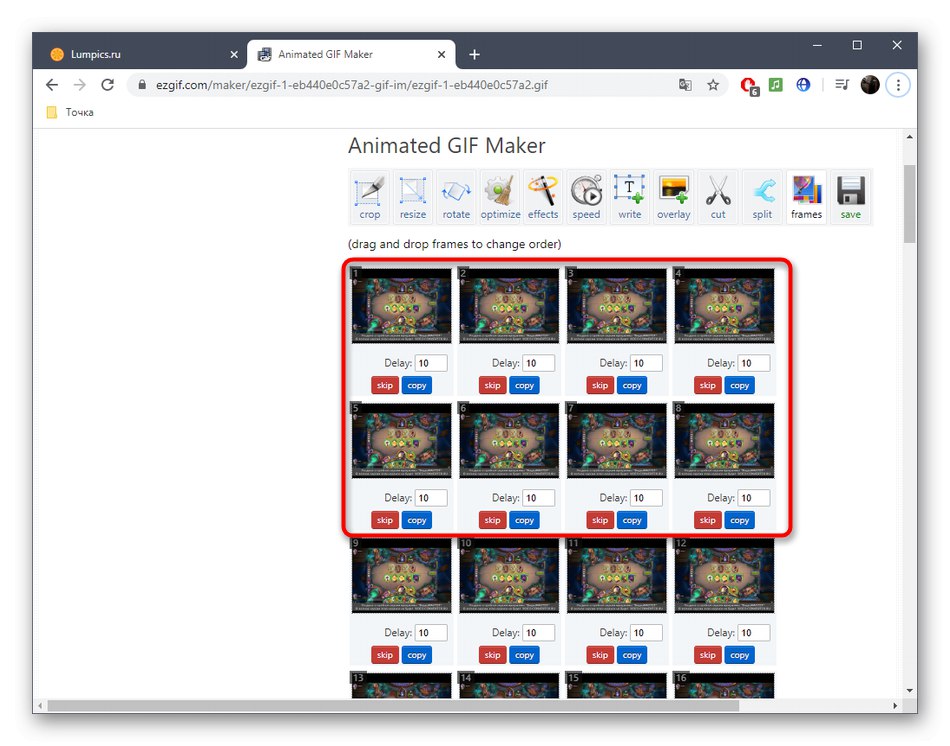Screen dimensions: 950x746
Task: Click the vertical scrollbar thumb
Action: point(909,204)
